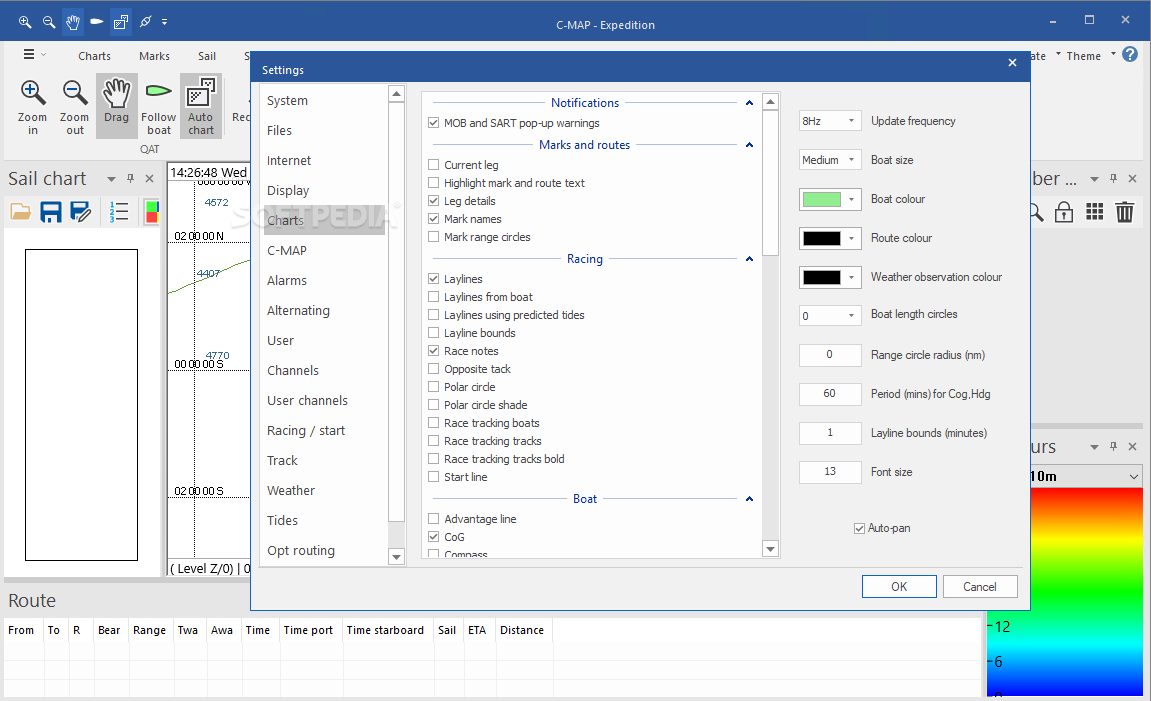Select Opt routing settings category
The width and height of the screenshot is (1151, 701).
point(301,551)
